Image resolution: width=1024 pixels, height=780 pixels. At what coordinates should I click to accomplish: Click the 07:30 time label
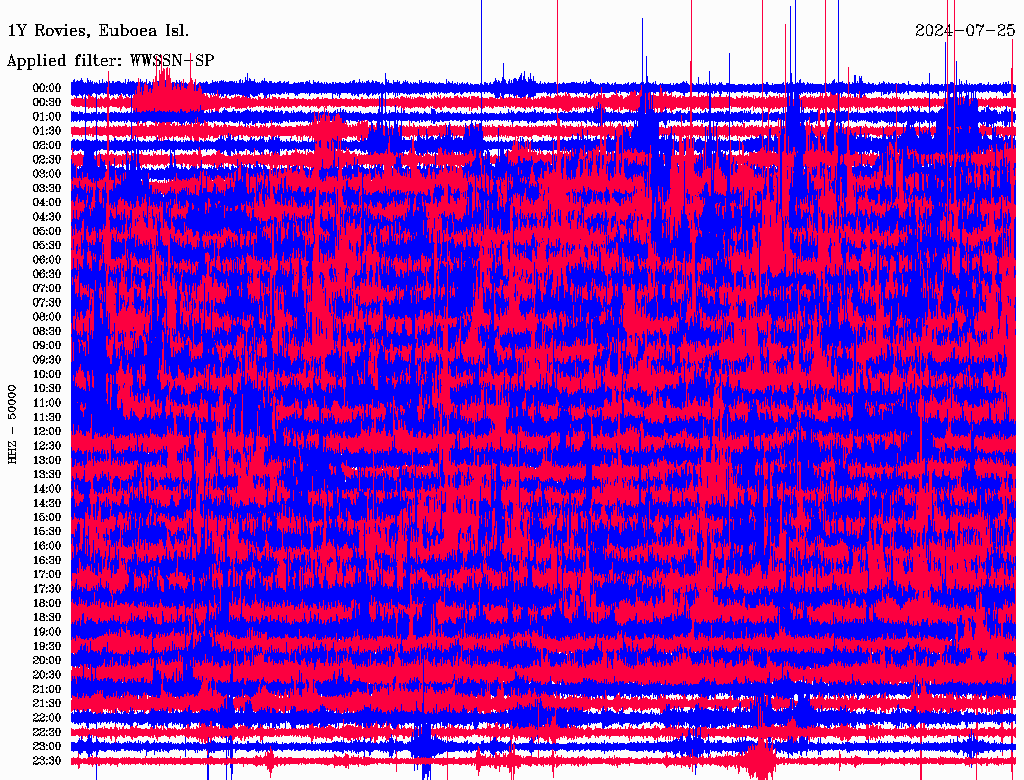tap(47, 302)
